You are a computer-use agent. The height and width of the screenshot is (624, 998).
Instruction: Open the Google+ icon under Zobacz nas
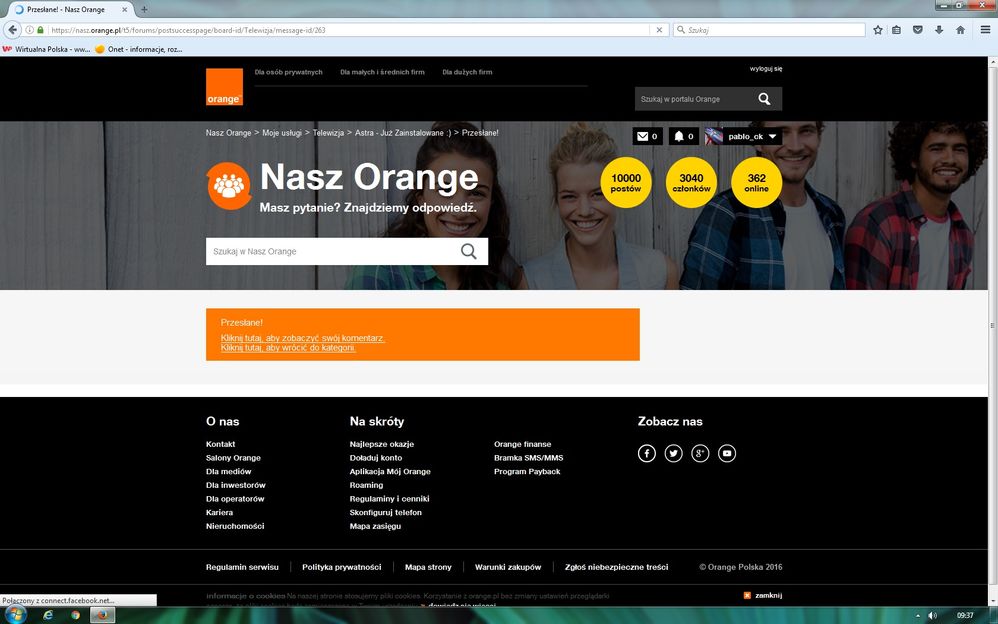point(700,453)
